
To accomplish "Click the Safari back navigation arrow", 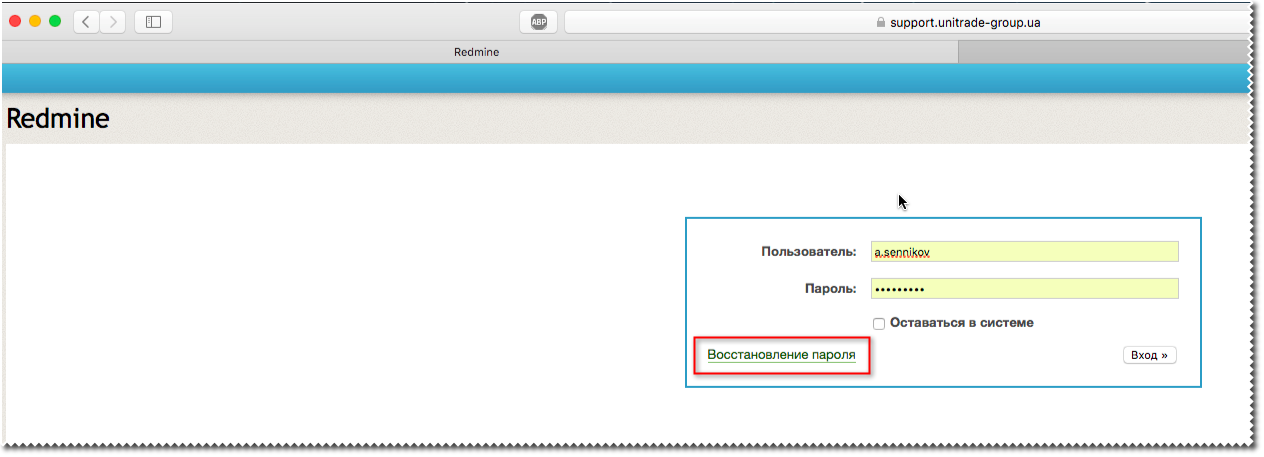I will pos(86,21).
